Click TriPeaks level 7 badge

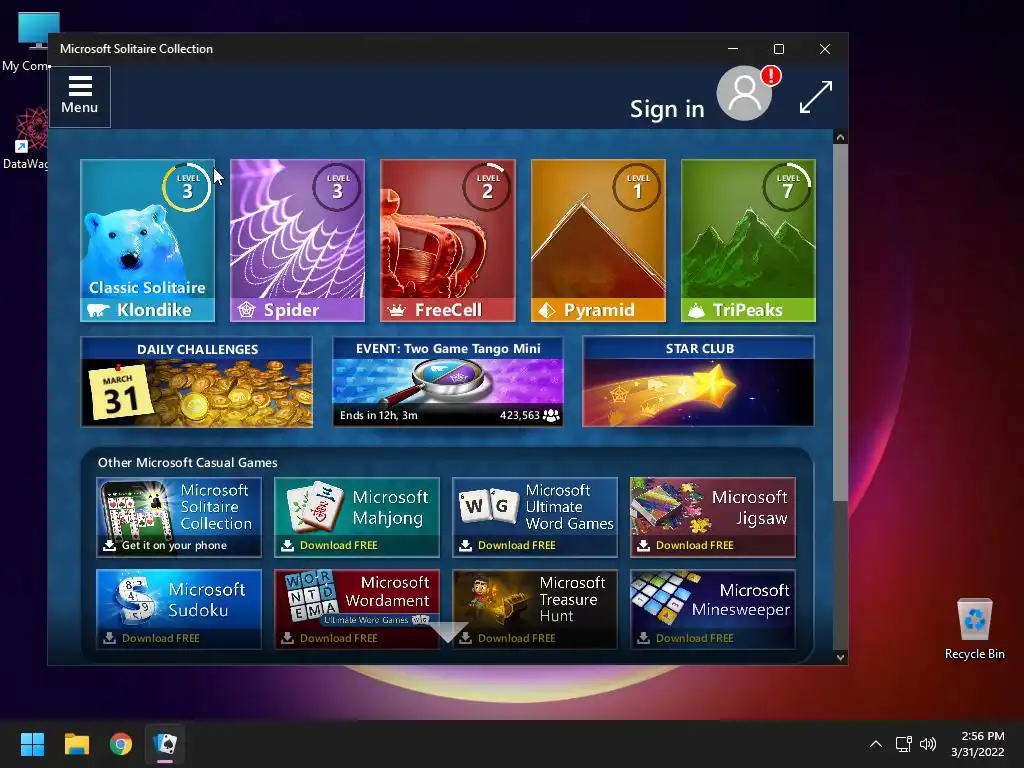point(788,187)
